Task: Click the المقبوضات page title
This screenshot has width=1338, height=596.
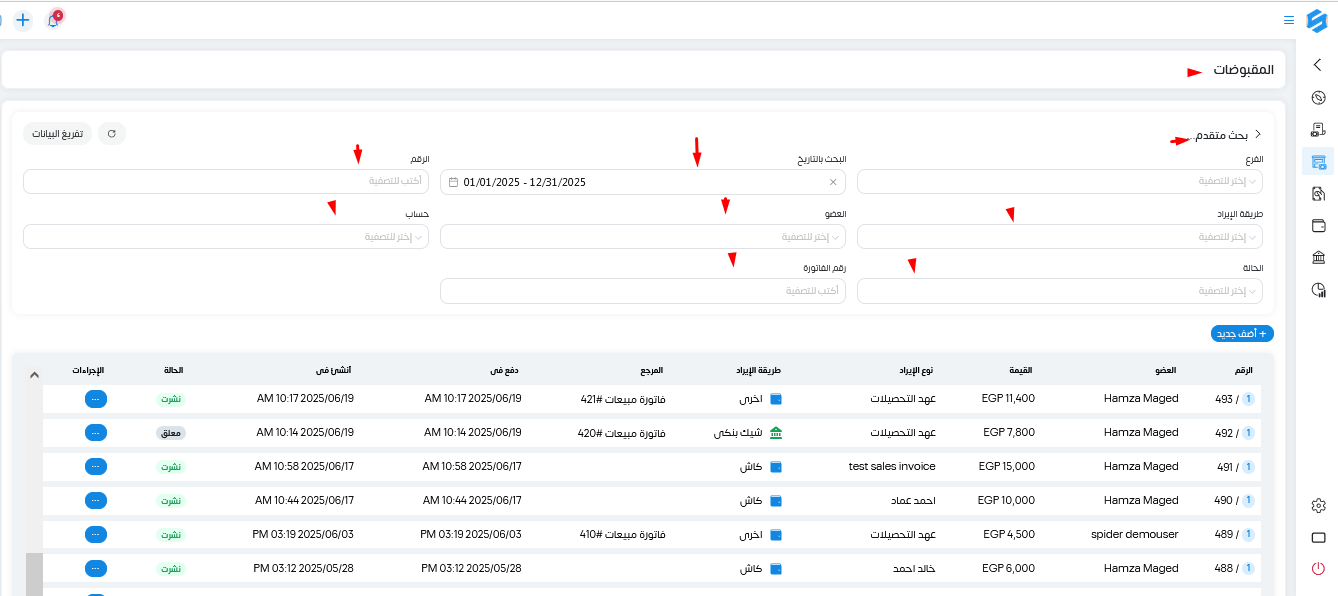Action: (x=1244, y=70)
